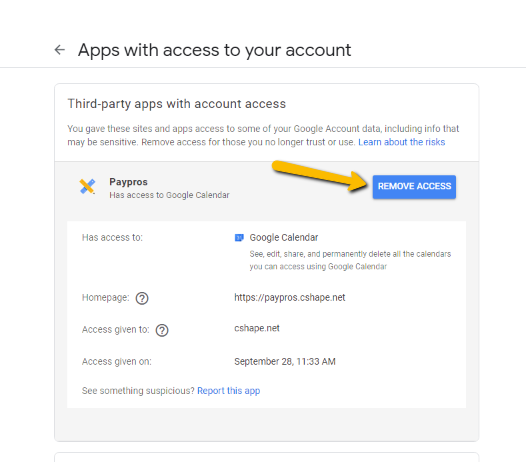Viewport: 526px width, 462px height.
Task: Click the 'Apps with access to your account' heading
Action: click(x=214, y=50)
